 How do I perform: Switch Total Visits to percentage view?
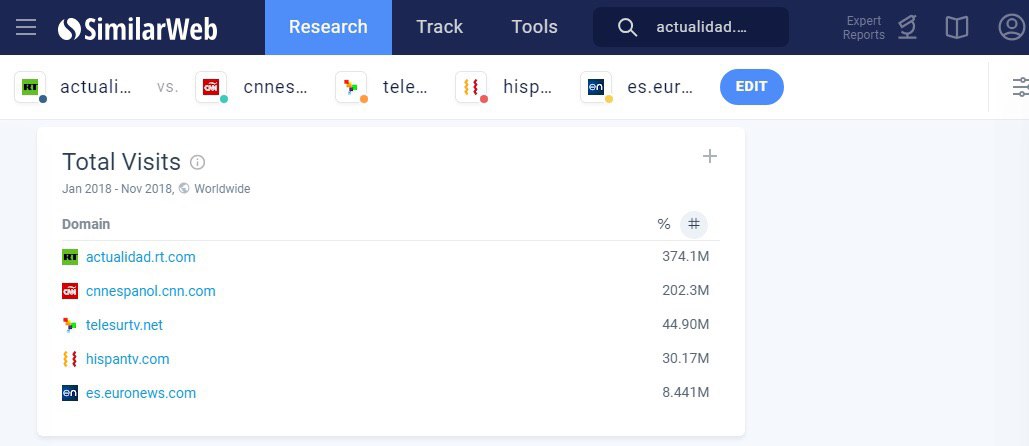tap(663, 224)
